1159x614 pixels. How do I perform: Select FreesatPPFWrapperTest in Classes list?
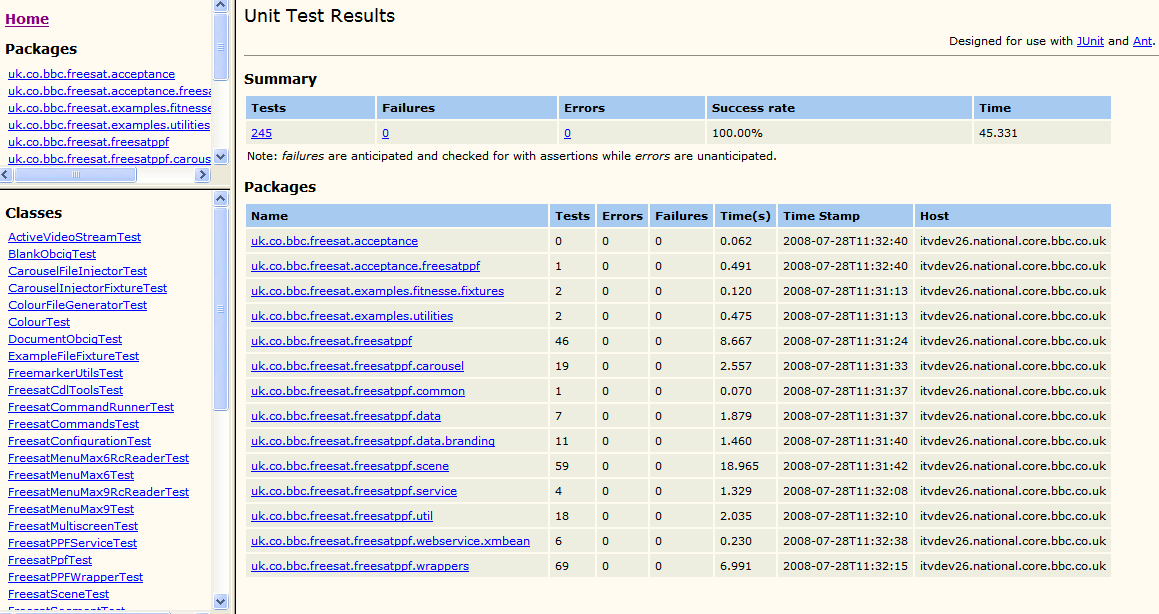pos(75,577)
